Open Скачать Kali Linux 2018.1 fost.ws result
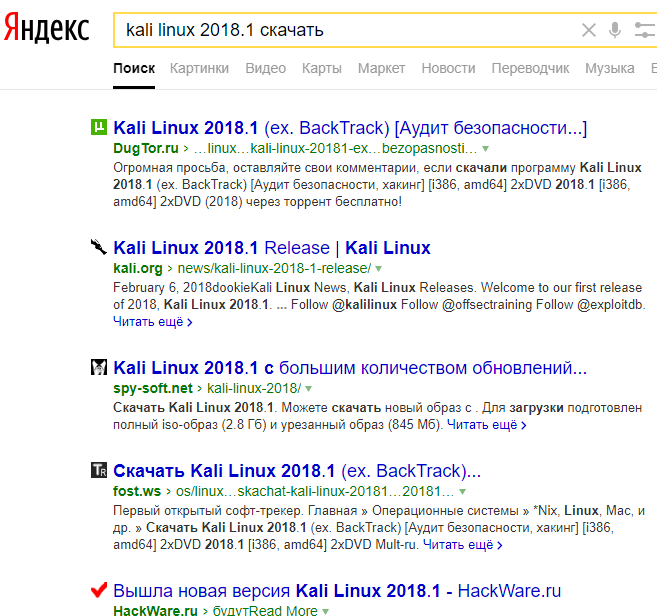This screenshot has width=657, height=616. click(297, 471)
